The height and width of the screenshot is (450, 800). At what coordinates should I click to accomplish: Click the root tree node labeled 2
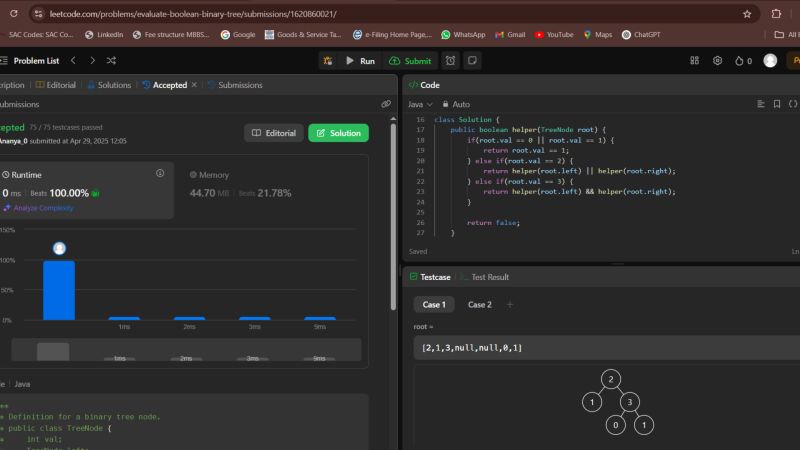611,379
